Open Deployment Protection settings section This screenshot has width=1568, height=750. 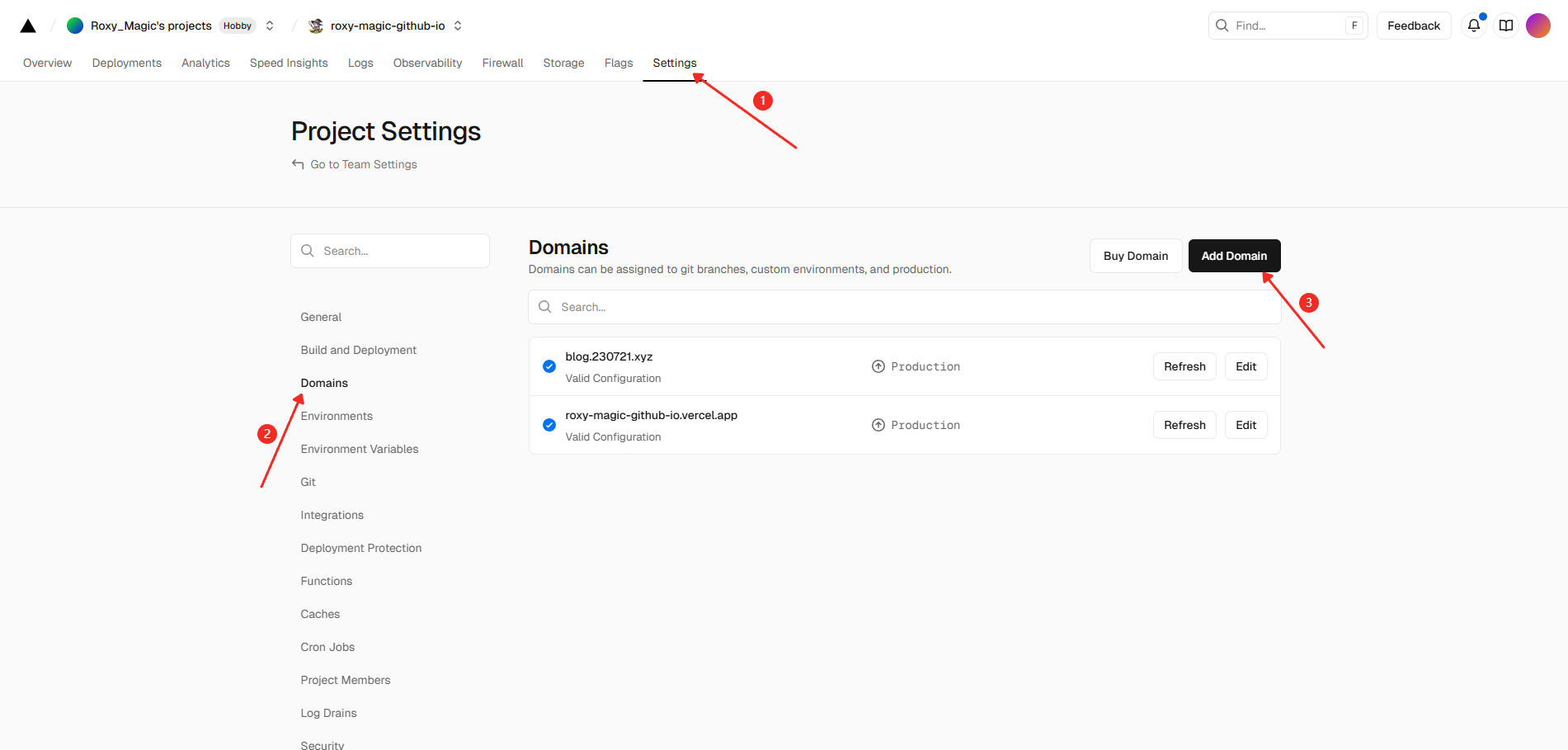coord(361,548)
